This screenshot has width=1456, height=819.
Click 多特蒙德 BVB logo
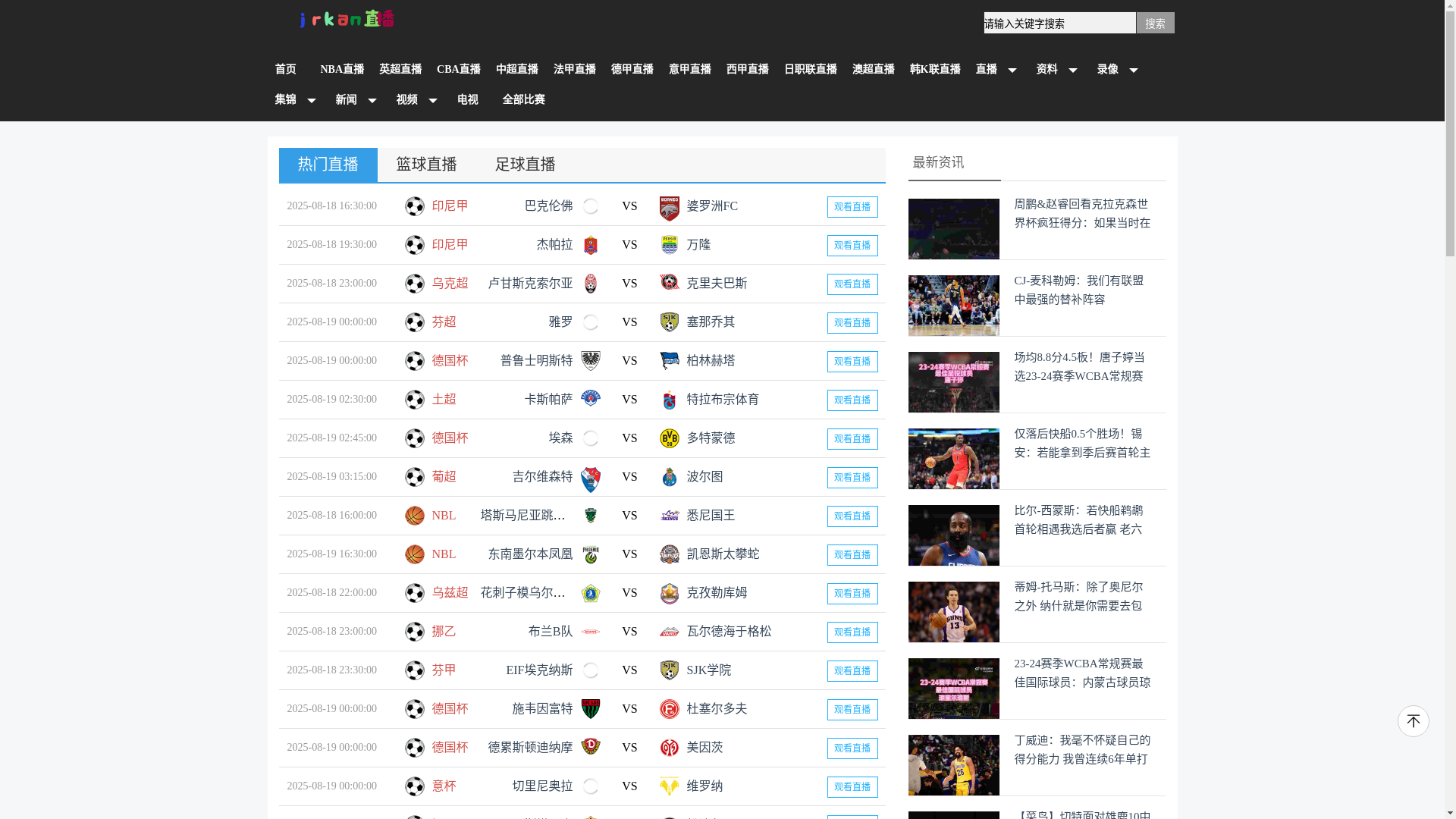tap(669, 438)
